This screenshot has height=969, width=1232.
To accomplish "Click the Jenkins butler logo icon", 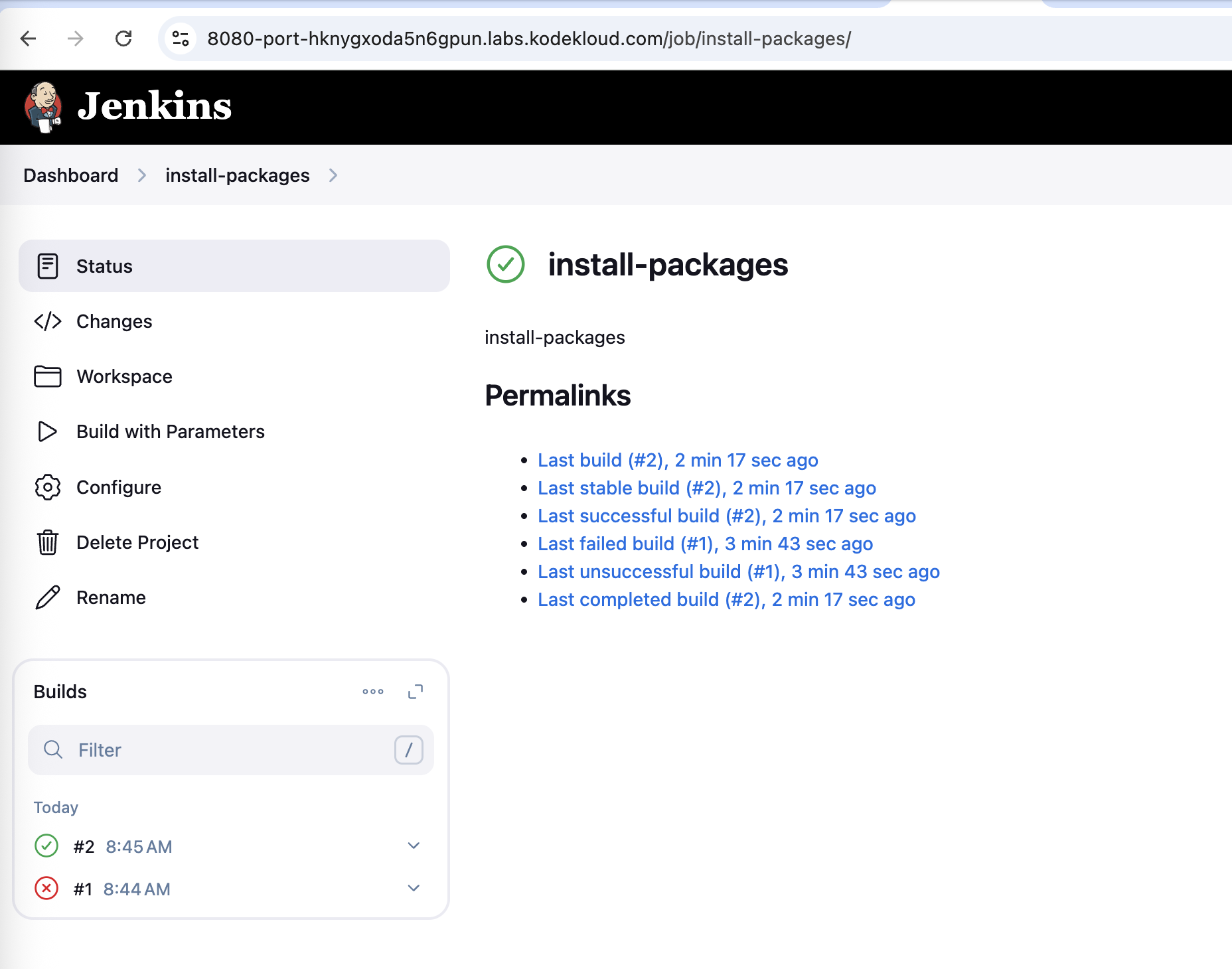I will coord(44,107).
